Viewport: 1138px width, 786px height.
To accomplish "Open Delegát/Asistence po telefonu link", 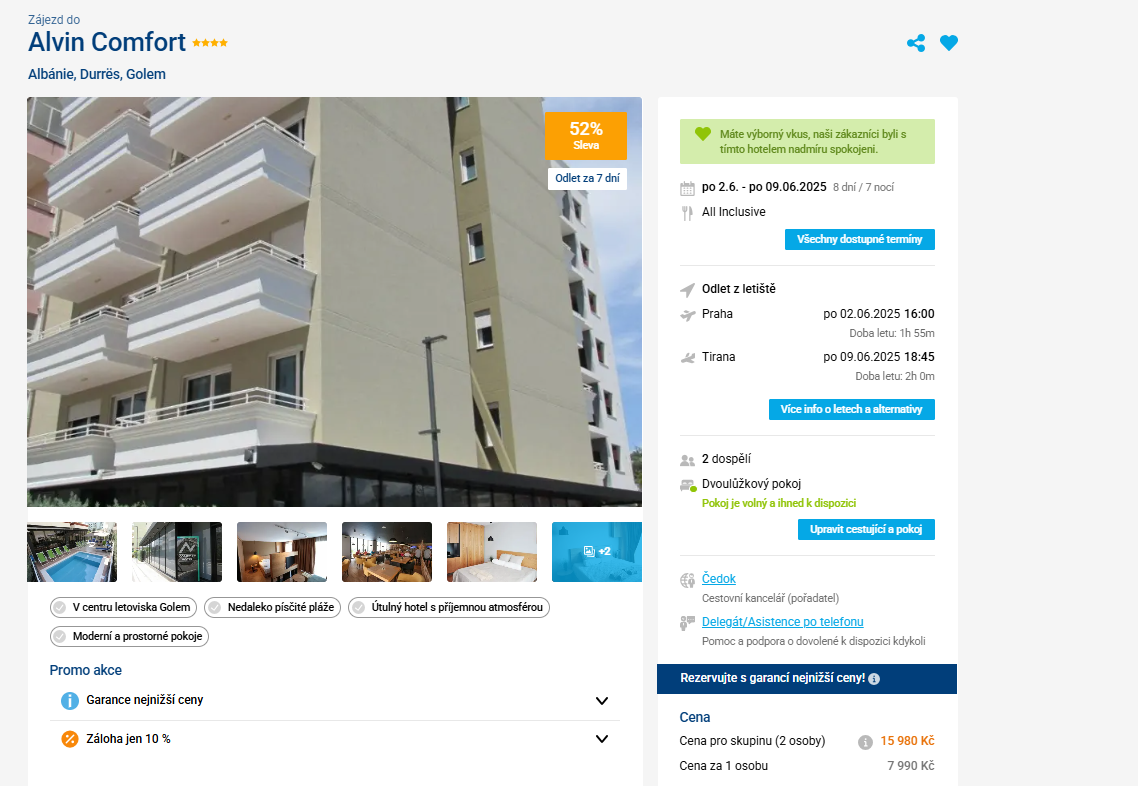I will point(782,621).
